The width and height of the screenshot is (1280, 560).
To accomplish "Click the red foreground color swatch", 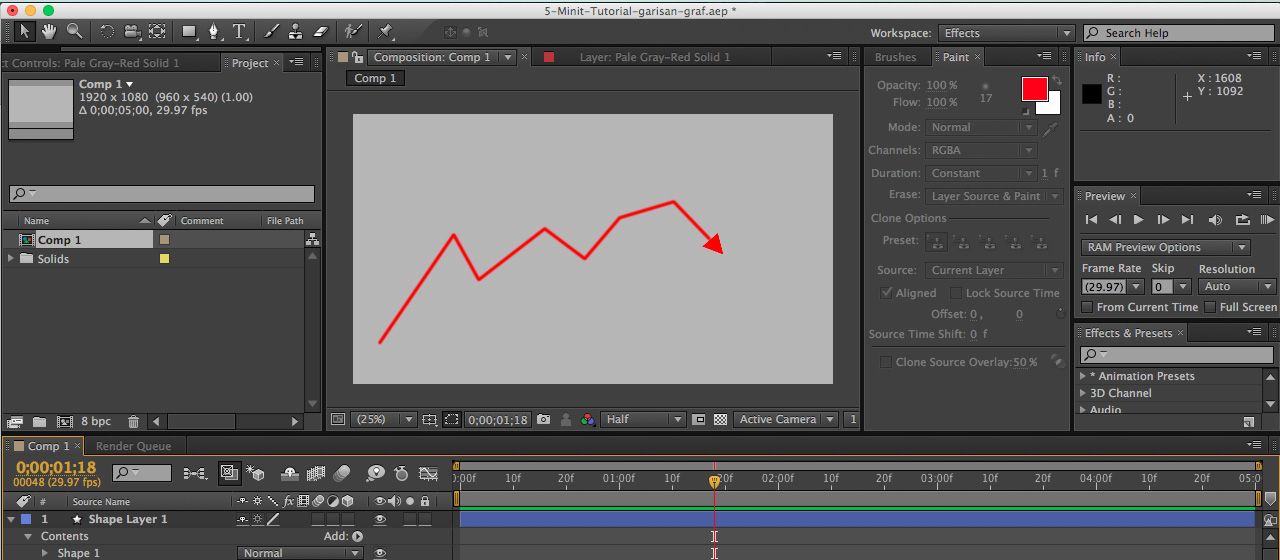I will [1034, 89].
